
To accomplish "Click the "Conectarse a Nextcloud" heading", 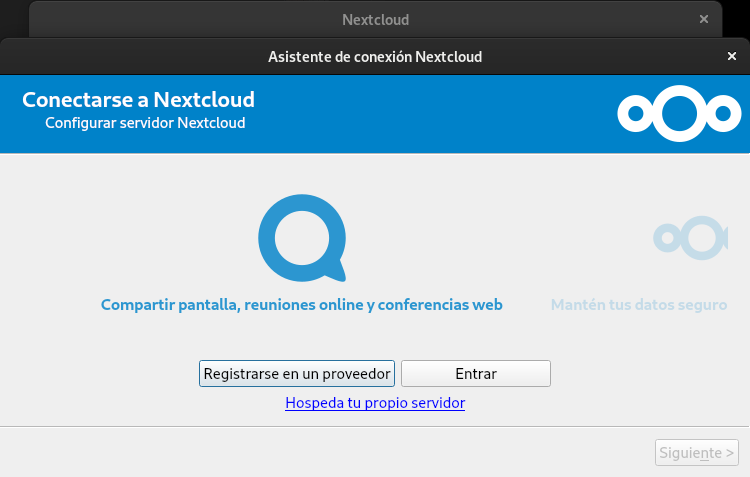I will click(x=139, y=100).
